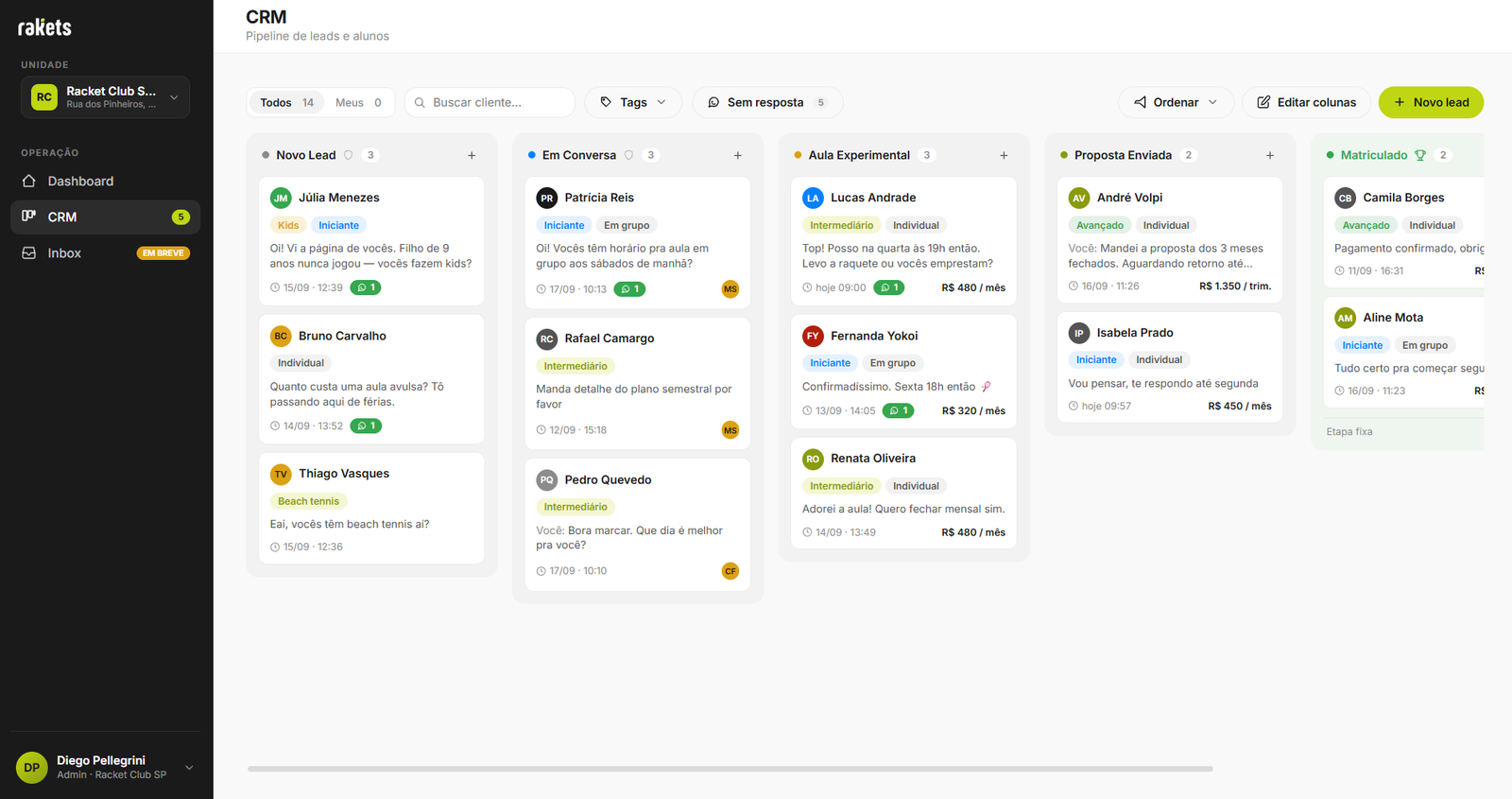Click the shield icon next to Em Conversa
The image size is (1512, 799).
point(628,155)
